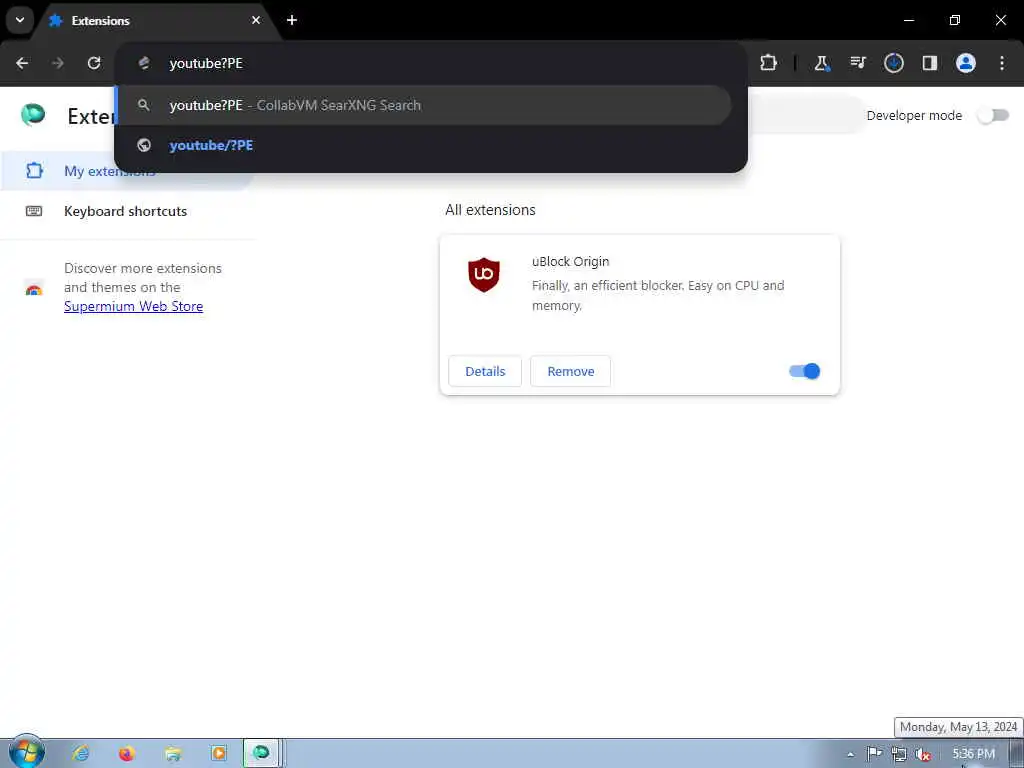Open a new tab with the plus button
The width and height of the screenshot is (1024, 768).
click(x=292, y=20)
